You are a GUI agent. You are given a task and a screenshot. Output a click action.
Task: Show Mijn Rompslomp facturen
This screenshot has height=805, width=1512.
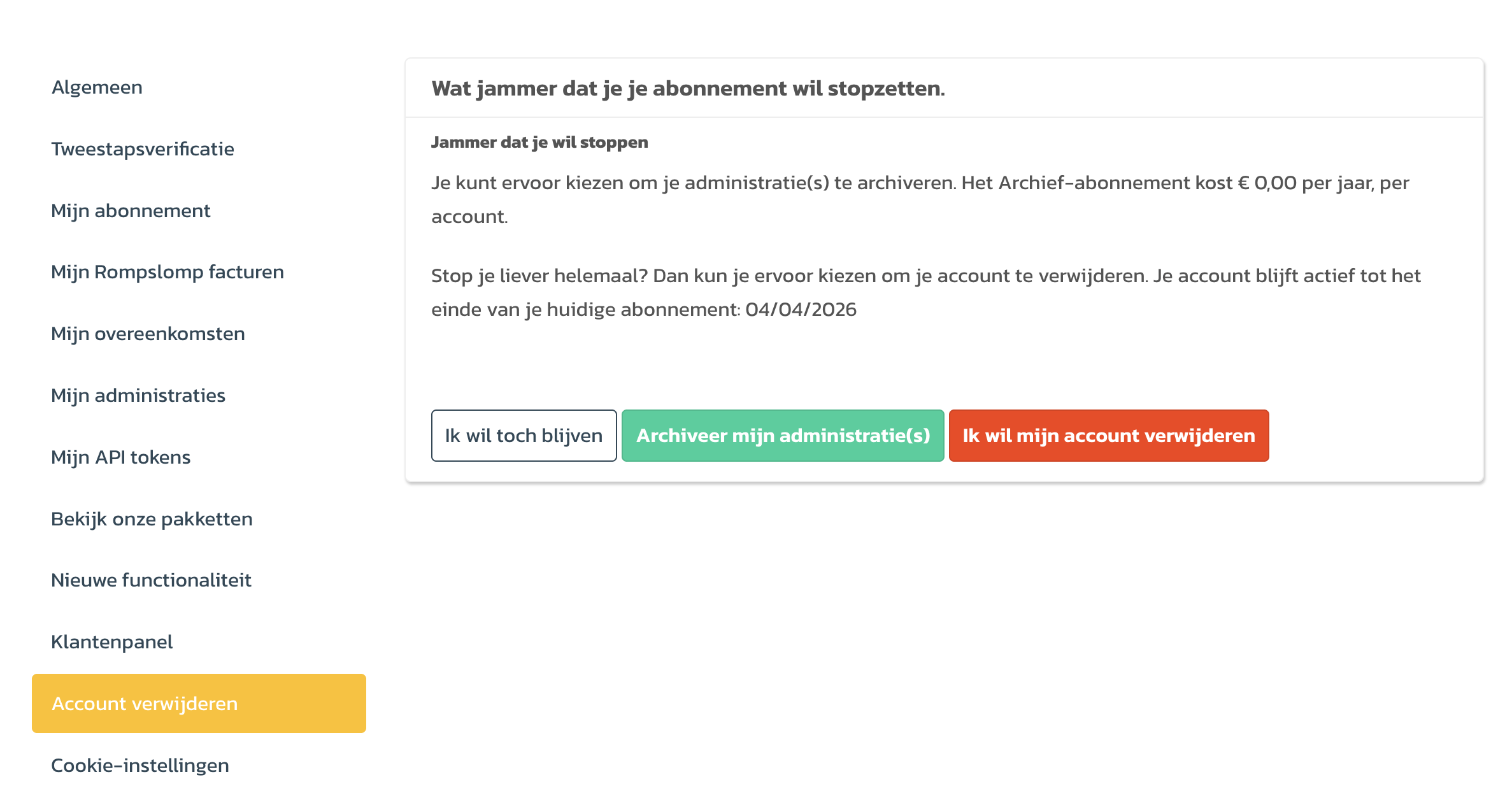point(168,272)
